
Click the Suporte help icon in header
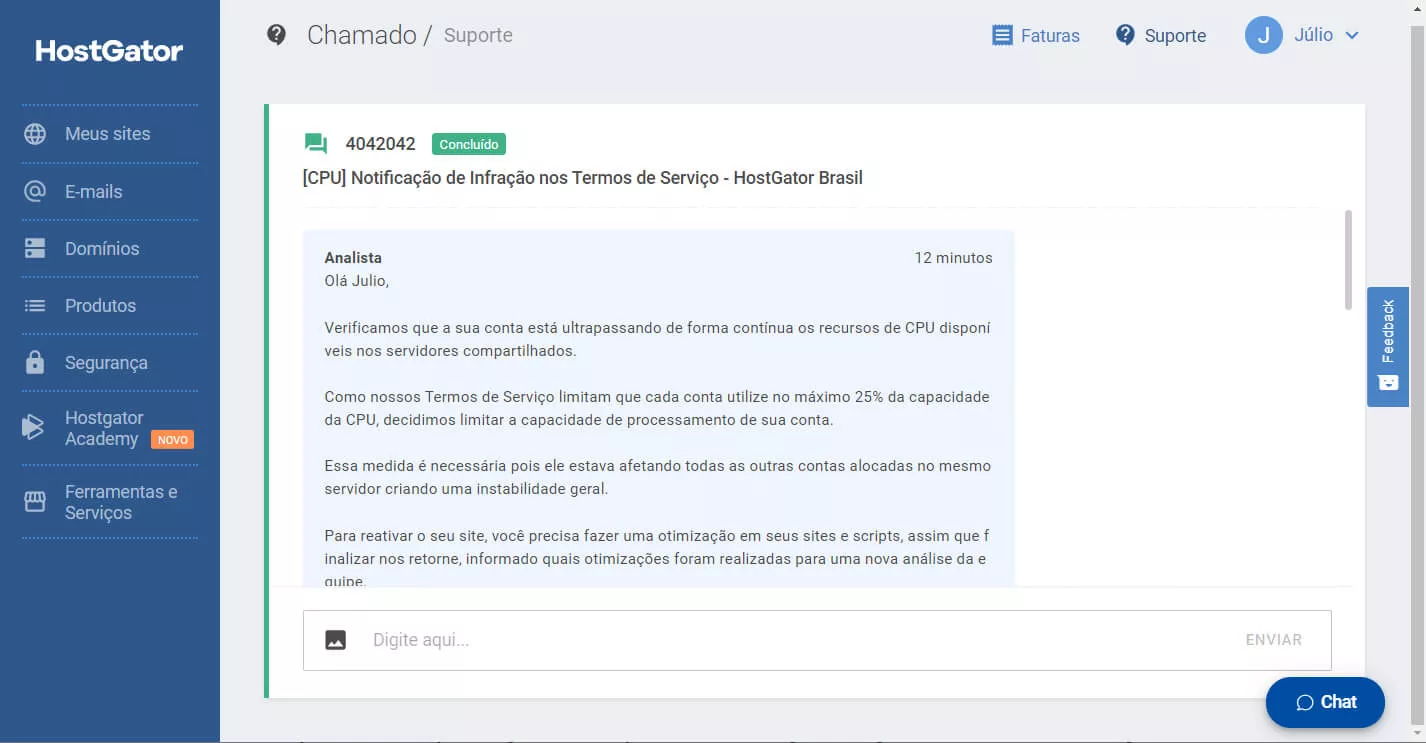tap(1125, 35)
